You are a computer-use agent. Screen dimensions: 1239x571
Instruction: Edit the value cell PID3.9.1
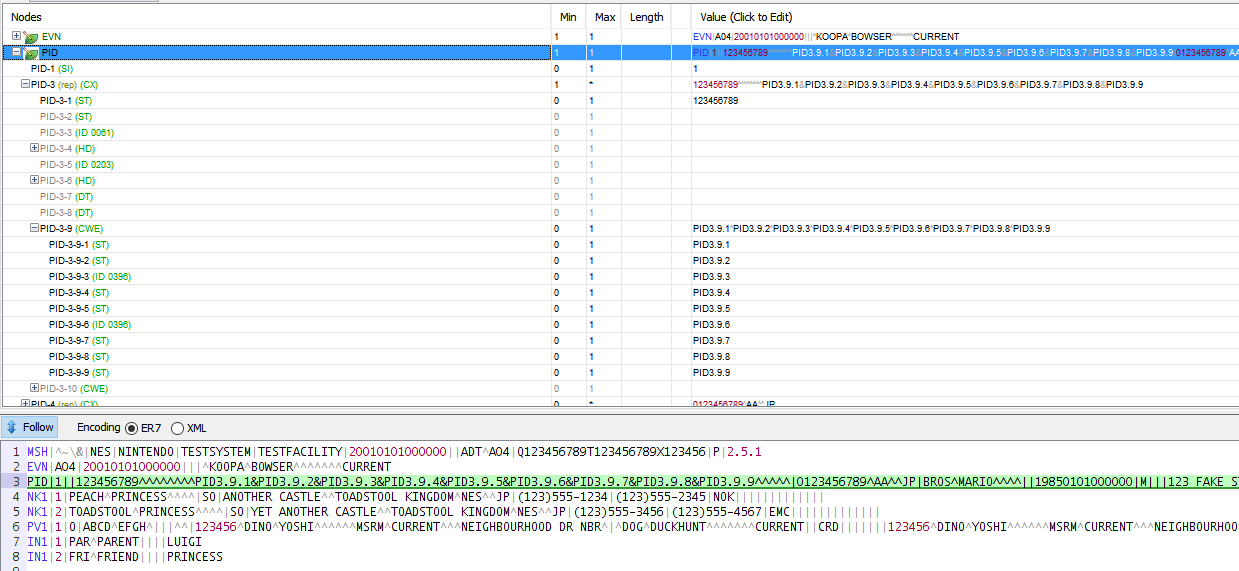[x=965, y=245]
